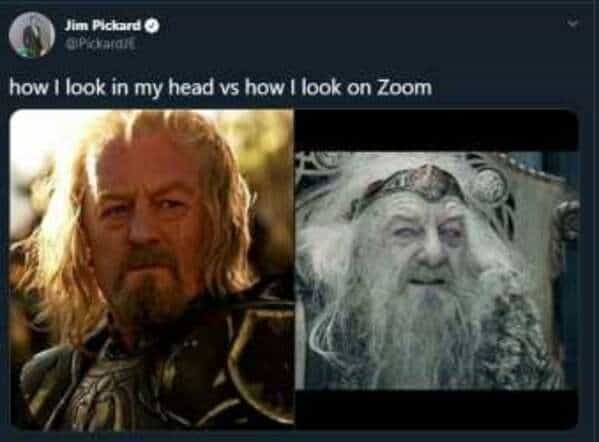599x442 pixels.
Task: Open the @PickardJE handle link
Action: tap(99, 44)
